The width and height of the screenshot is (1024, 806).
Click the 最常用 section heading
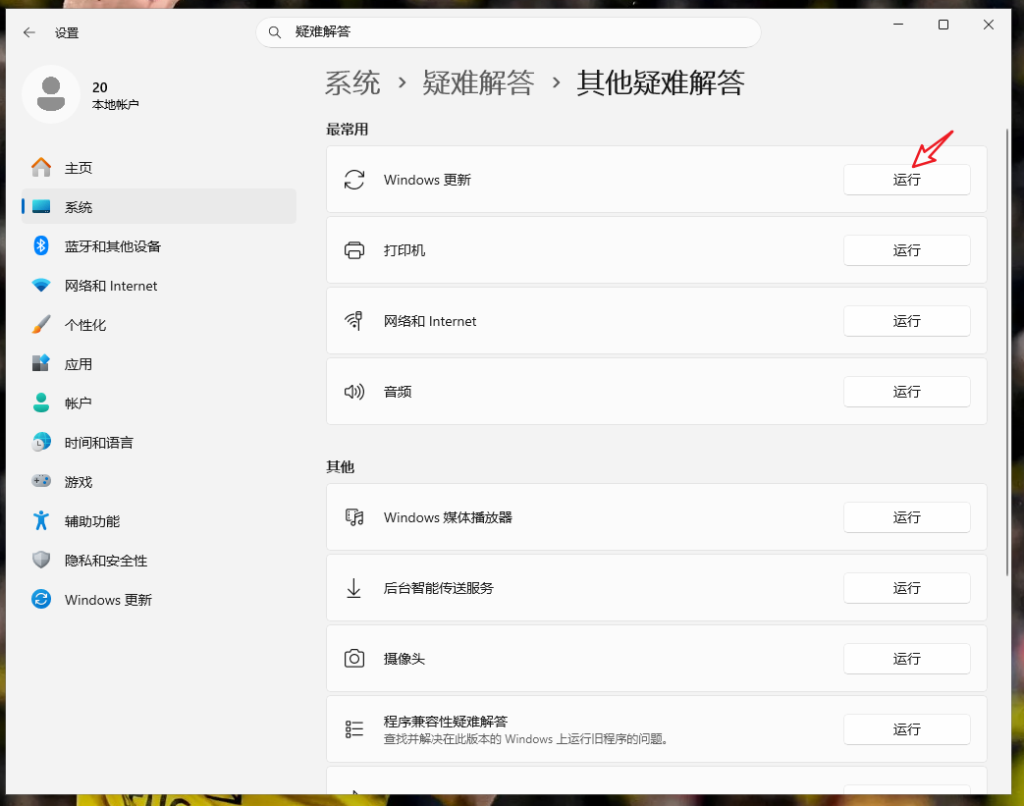(x=347, y=129)
